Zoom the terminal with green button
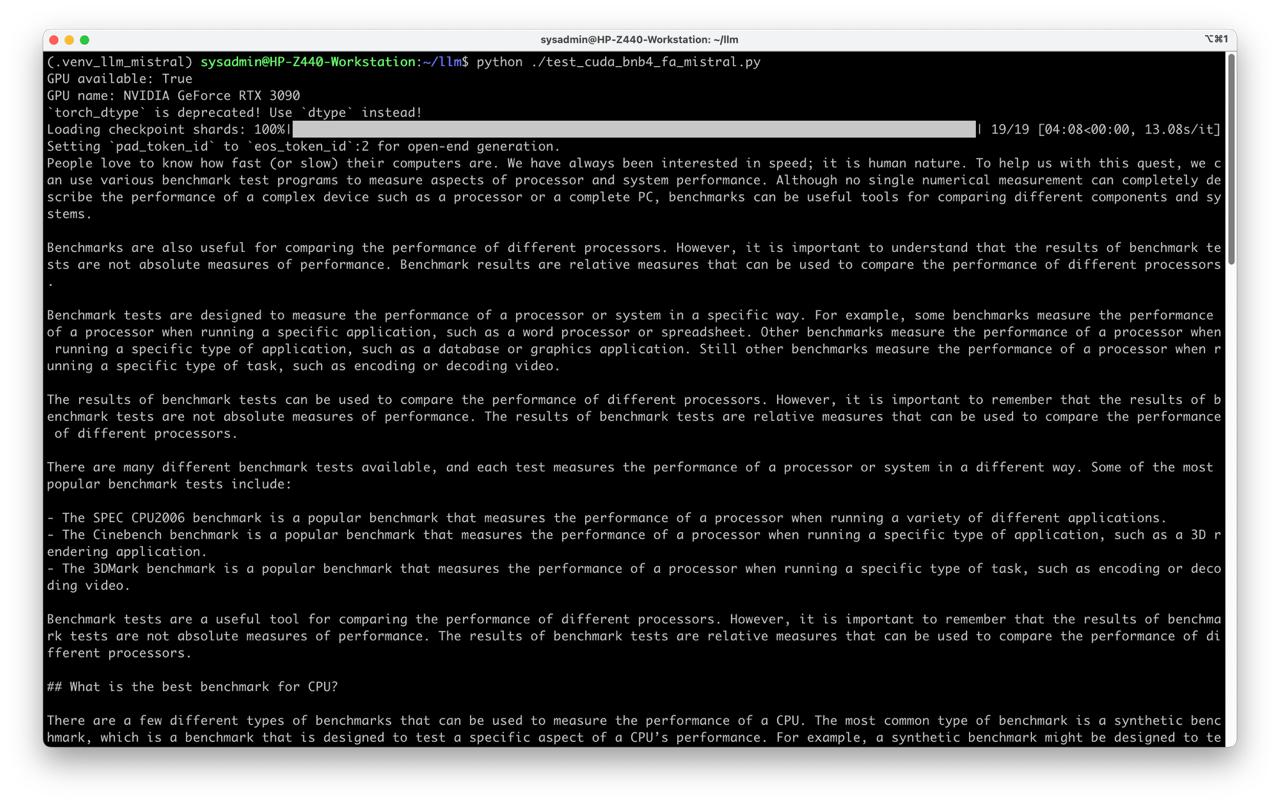This screenshot has width=1280, height=804. 84,40
